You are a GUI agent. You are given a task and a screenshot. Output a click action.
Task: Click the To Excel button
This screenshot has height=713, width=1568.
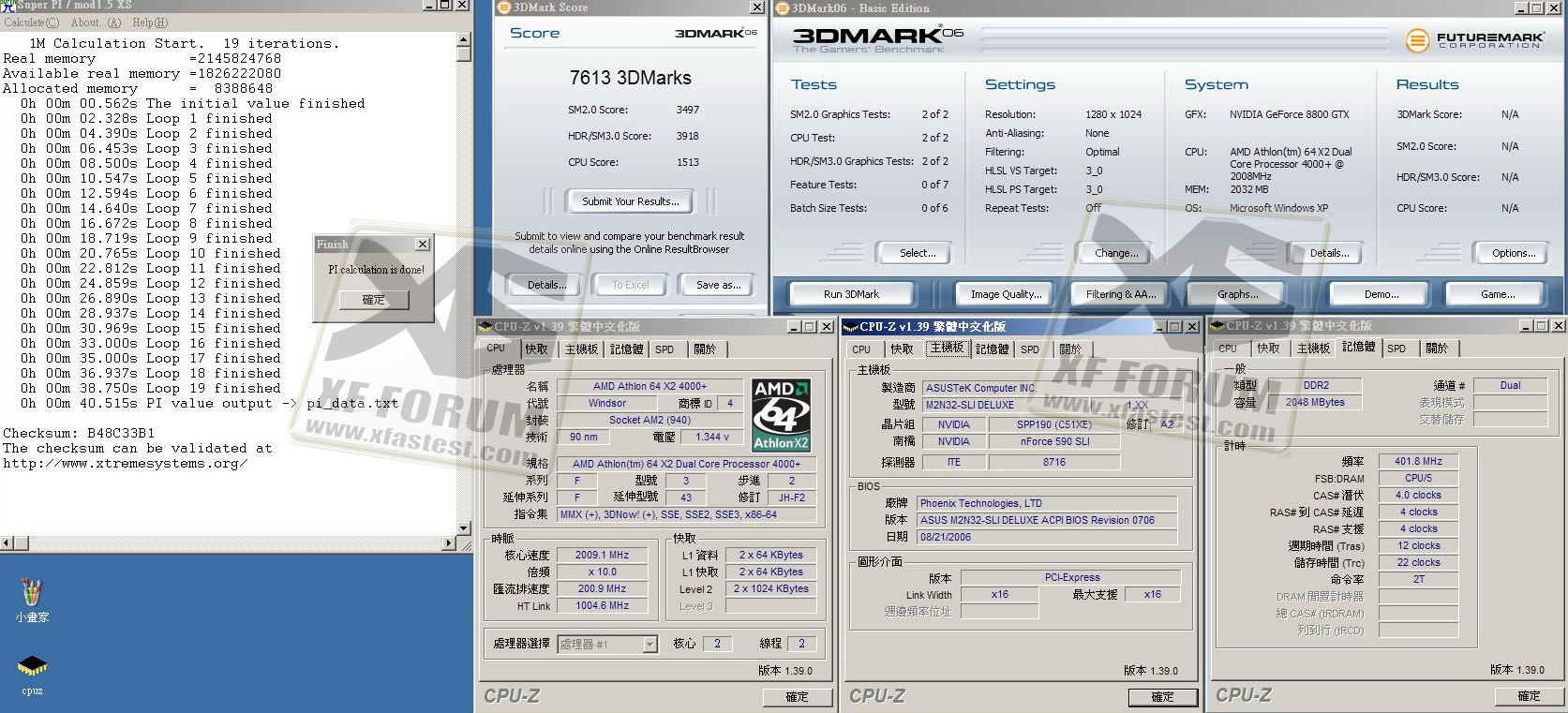pyautogui.click(x=630, y=285)
